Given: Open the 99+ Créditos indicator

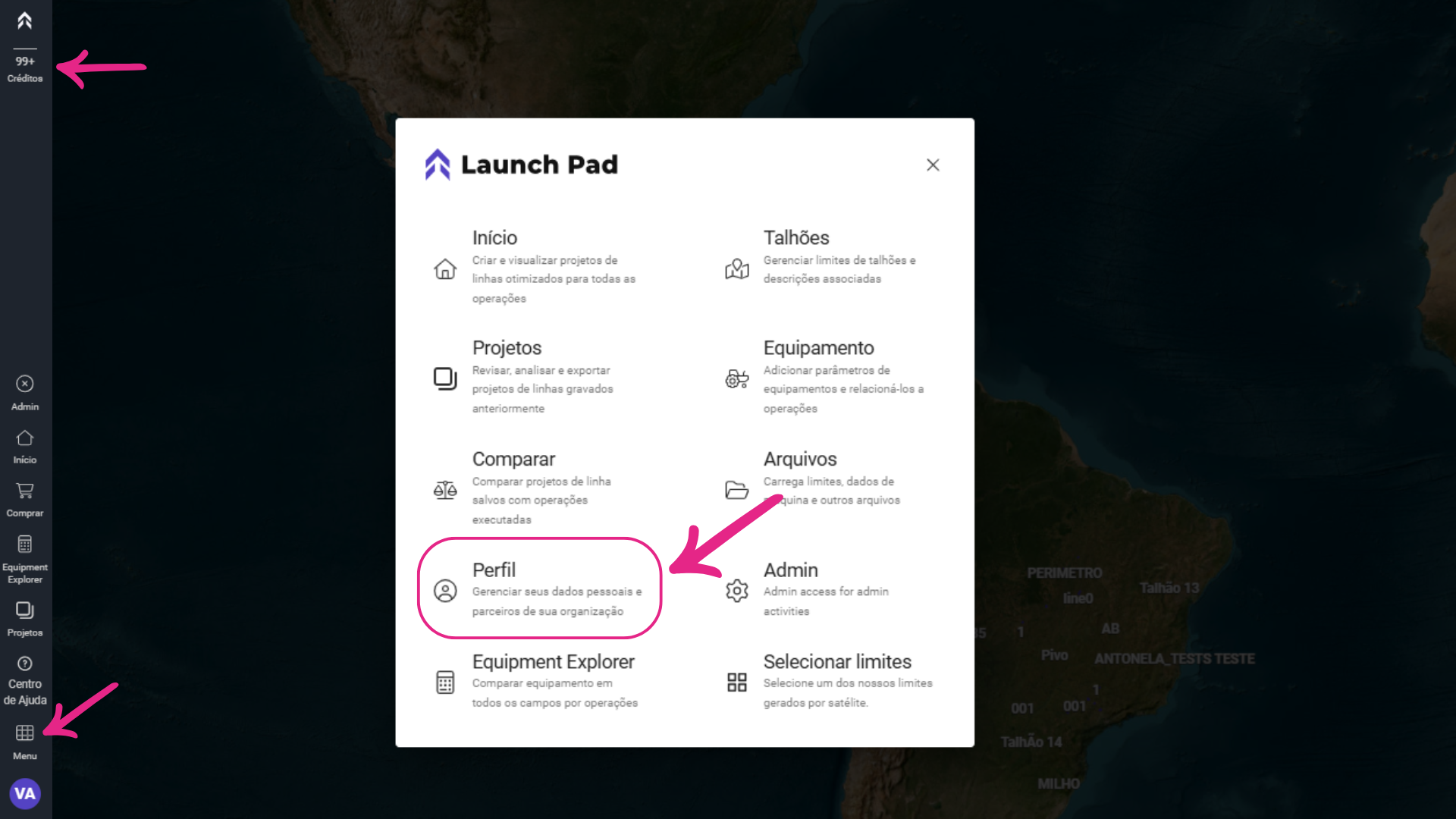Looking at the screenshot, I should [25, 69].
